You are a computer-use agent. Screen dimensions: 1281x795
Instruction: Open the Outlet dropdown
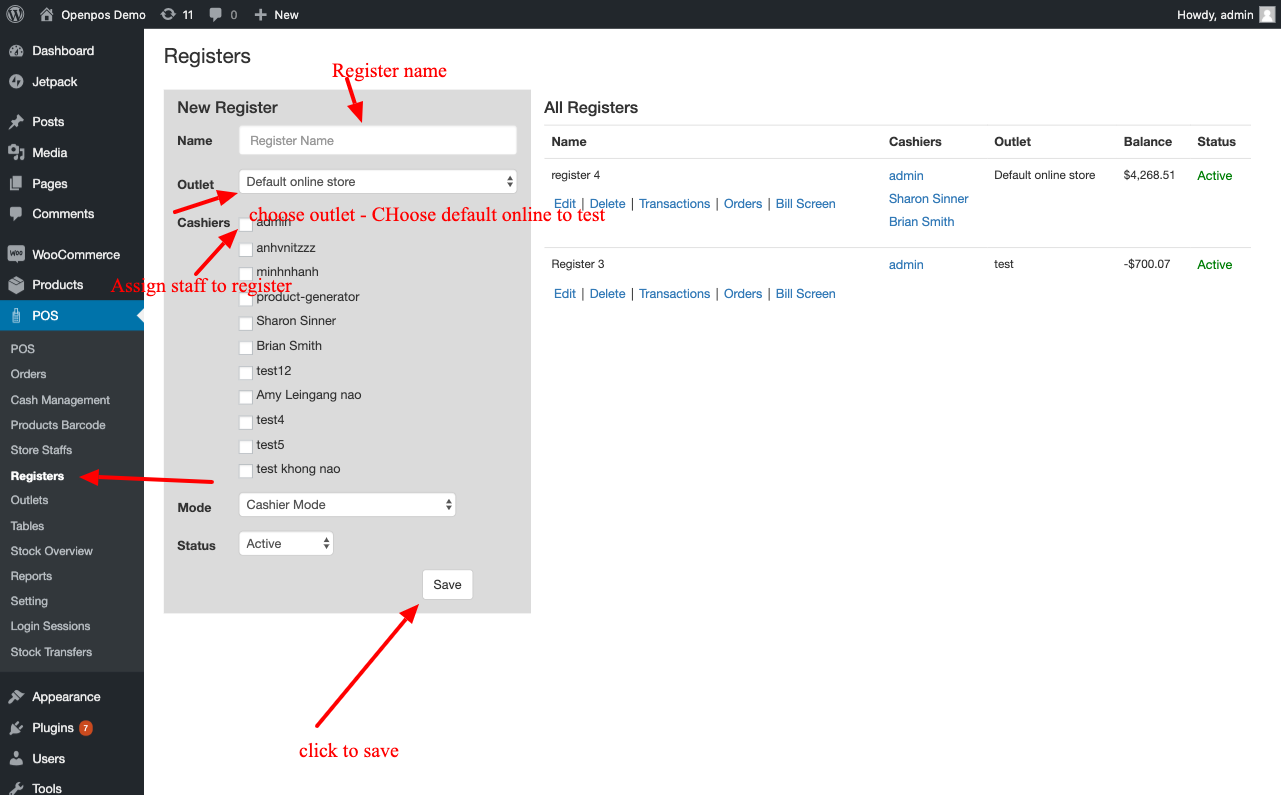[x=378, y=182]
